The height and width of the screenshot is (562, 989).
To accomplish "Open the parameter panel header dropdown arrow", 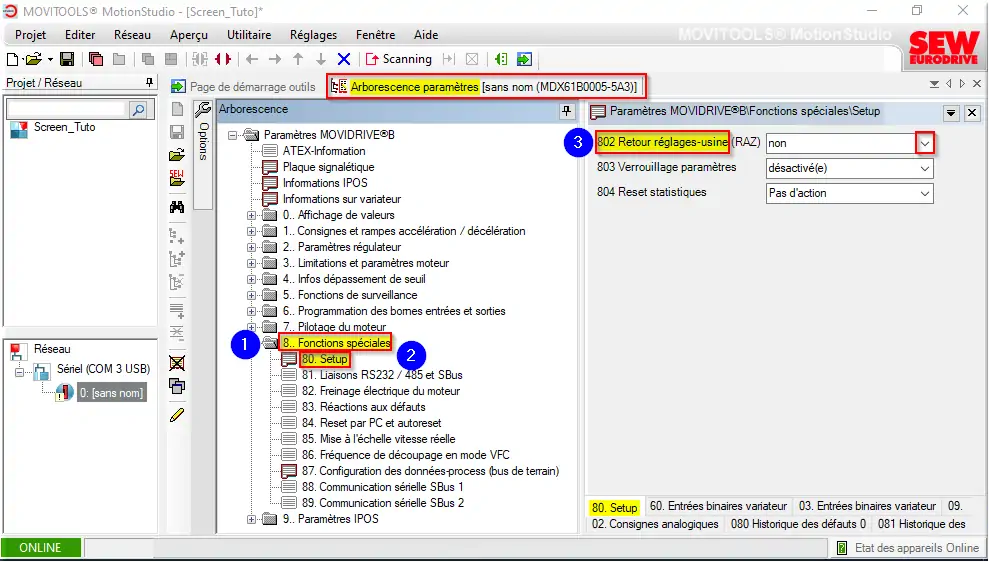I will [951, 113].
